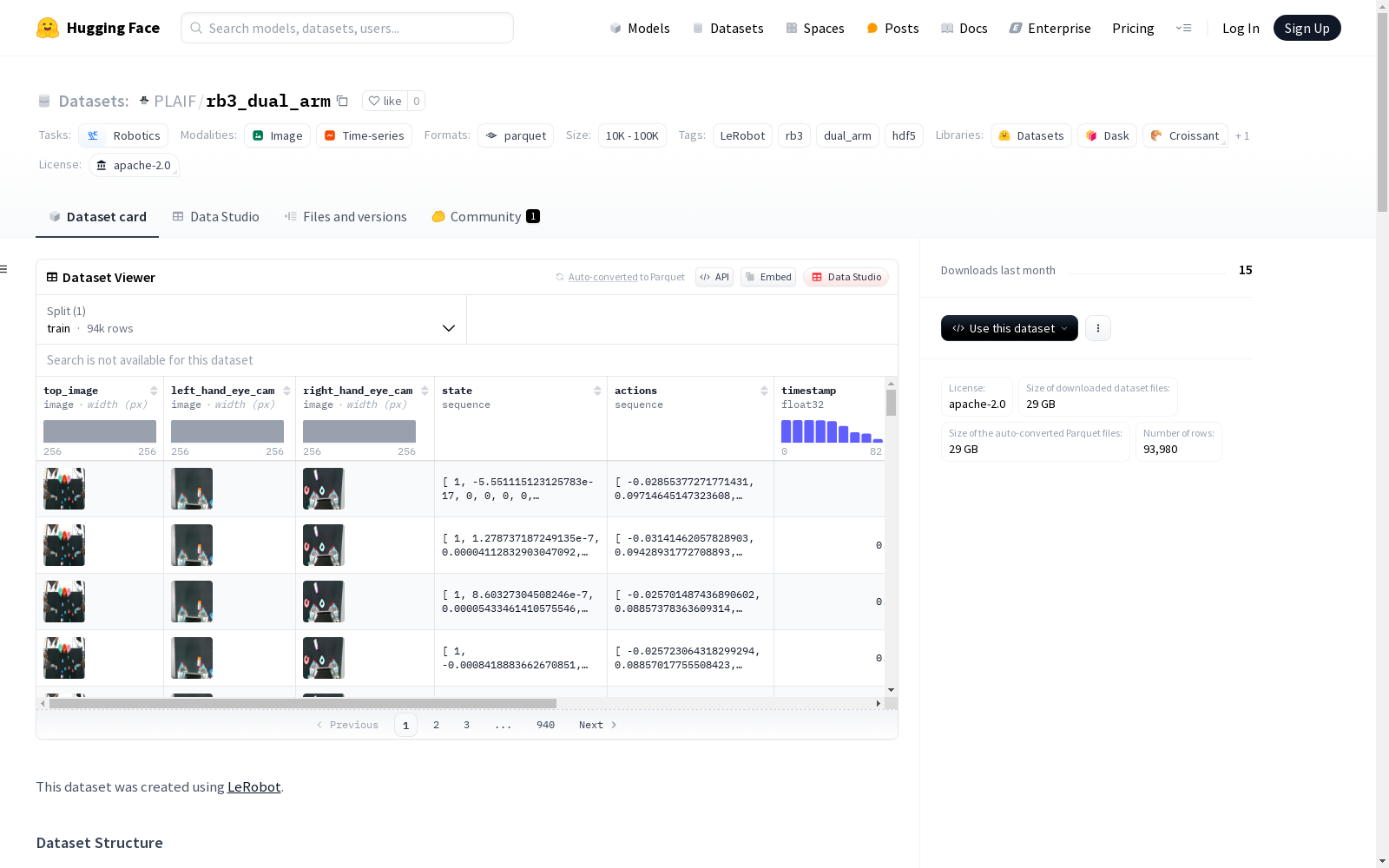Screen dimensions: 1389x868
Task: Like the rb3_dual_arm dataset
Action: tap(385, 101)
